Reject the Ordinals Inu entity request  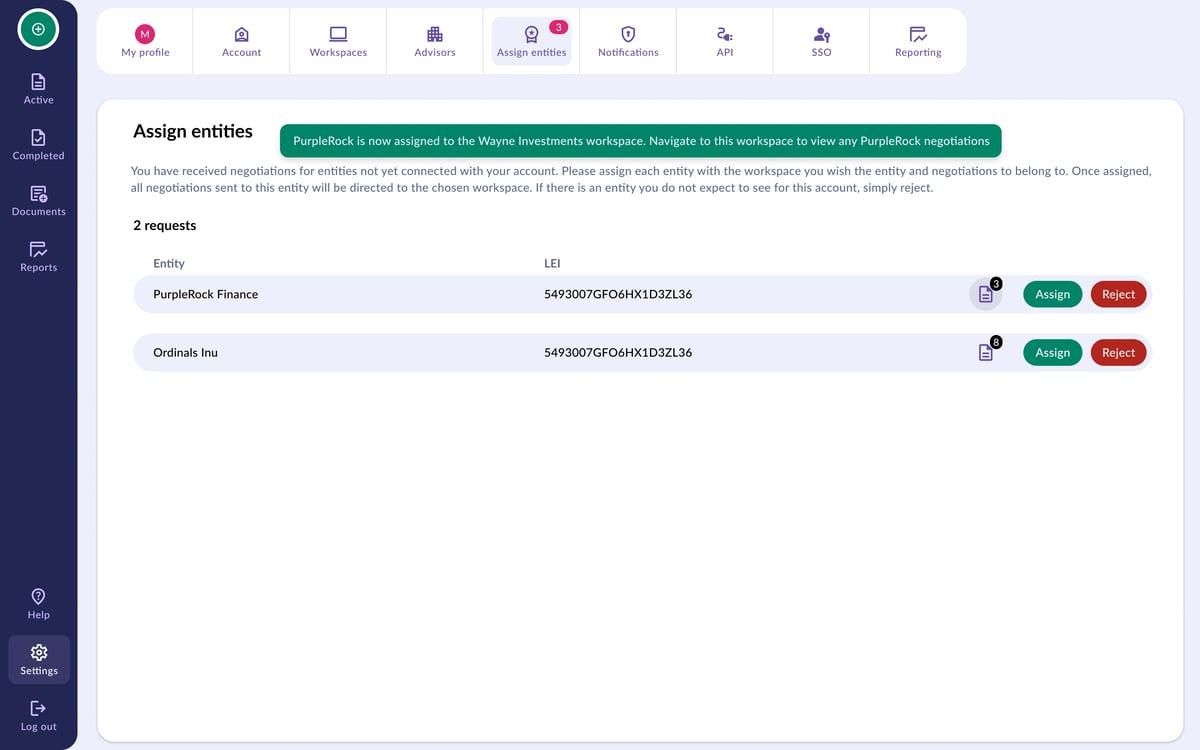pos(1118,352)
